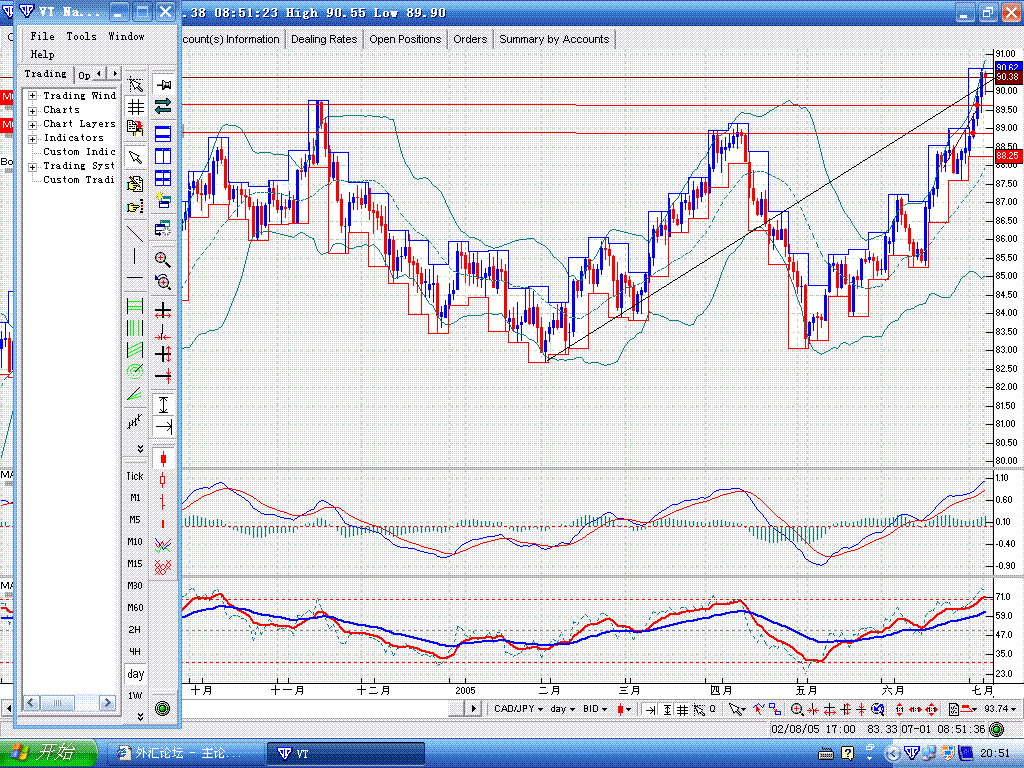Click the Windows Start button

point(49,753)
